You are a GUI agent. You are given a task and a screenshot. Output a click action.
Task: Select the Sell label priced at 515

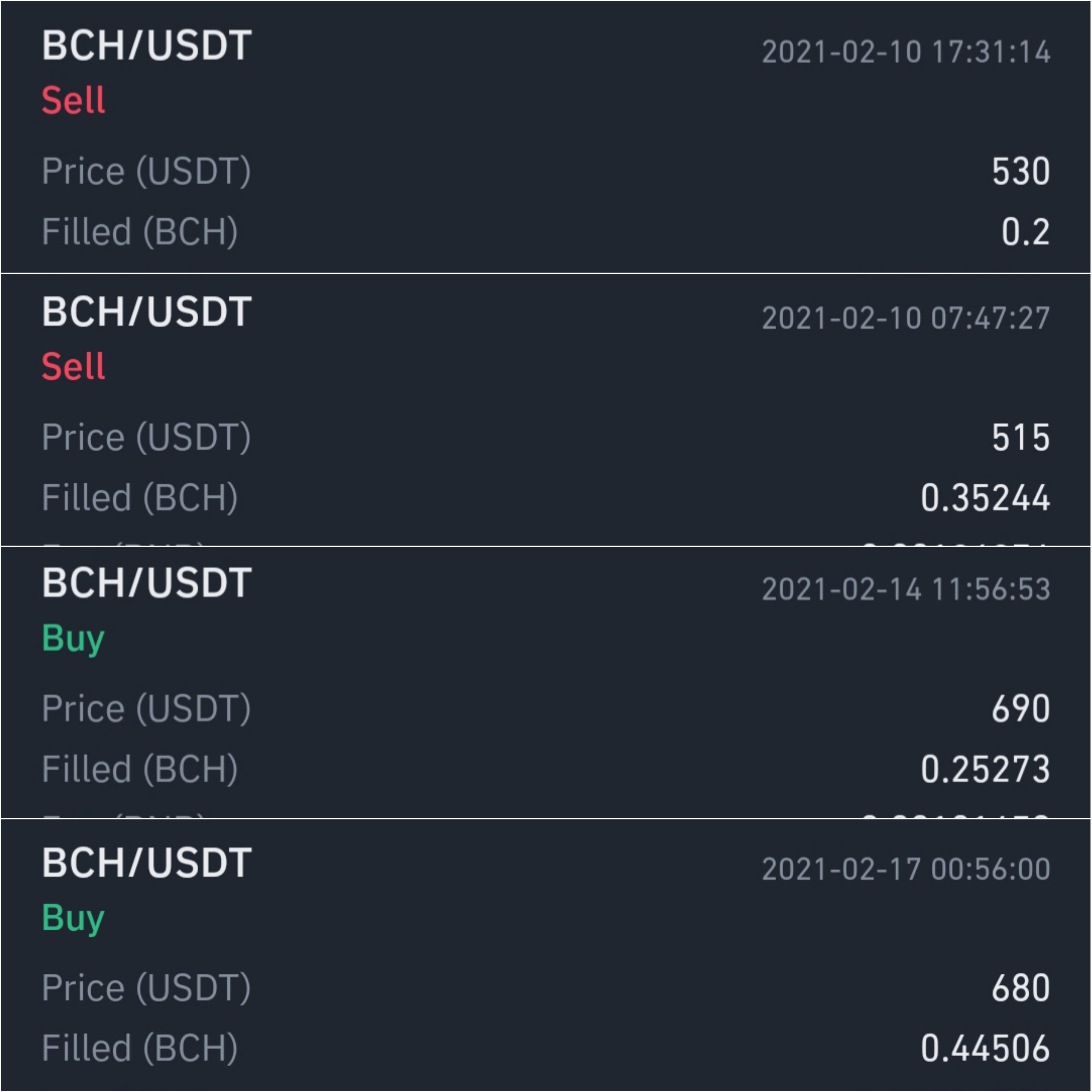pos(74,366)
